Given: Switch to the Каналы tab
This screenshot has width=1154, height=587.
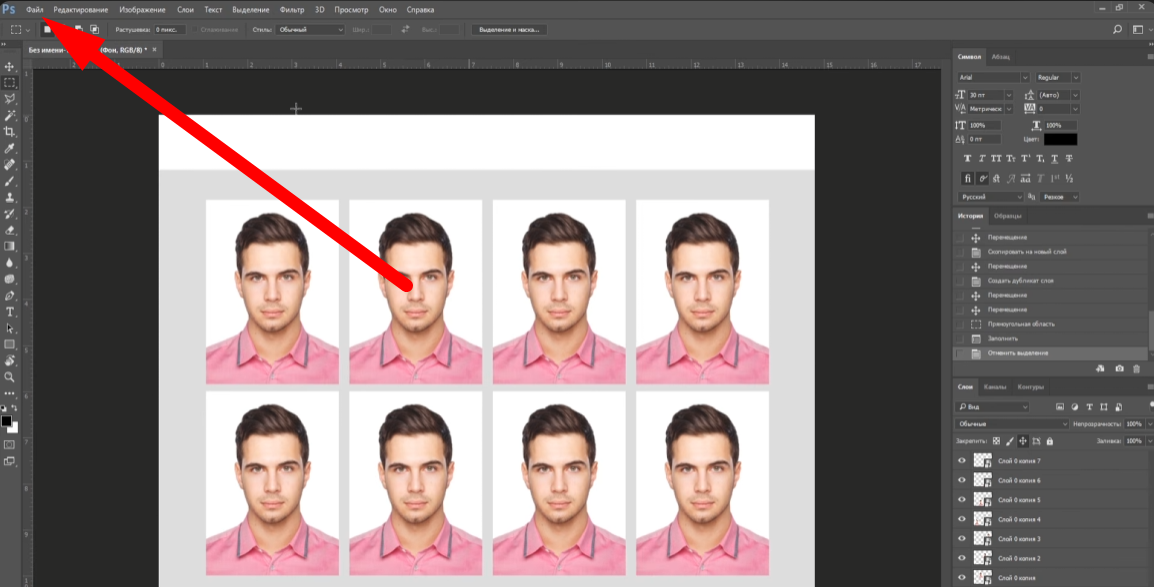Looking at the screenshot, I should click(994, 387).
